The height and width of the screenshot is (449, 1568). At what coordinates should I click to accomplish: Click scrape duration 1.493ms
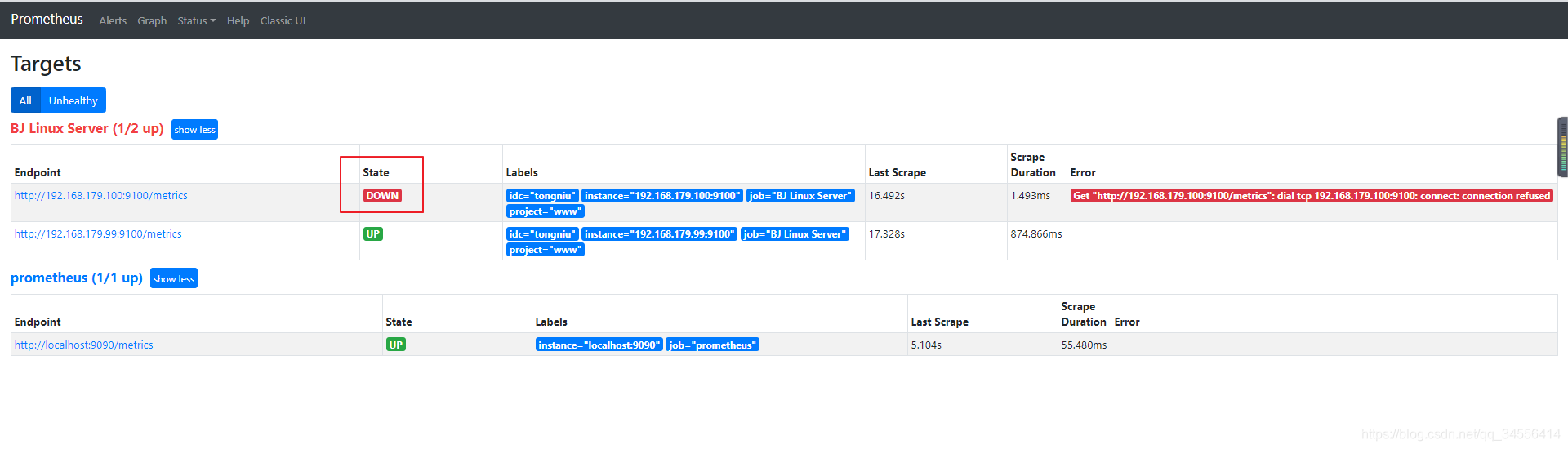pyautogui.click(x=1031, y=195)
